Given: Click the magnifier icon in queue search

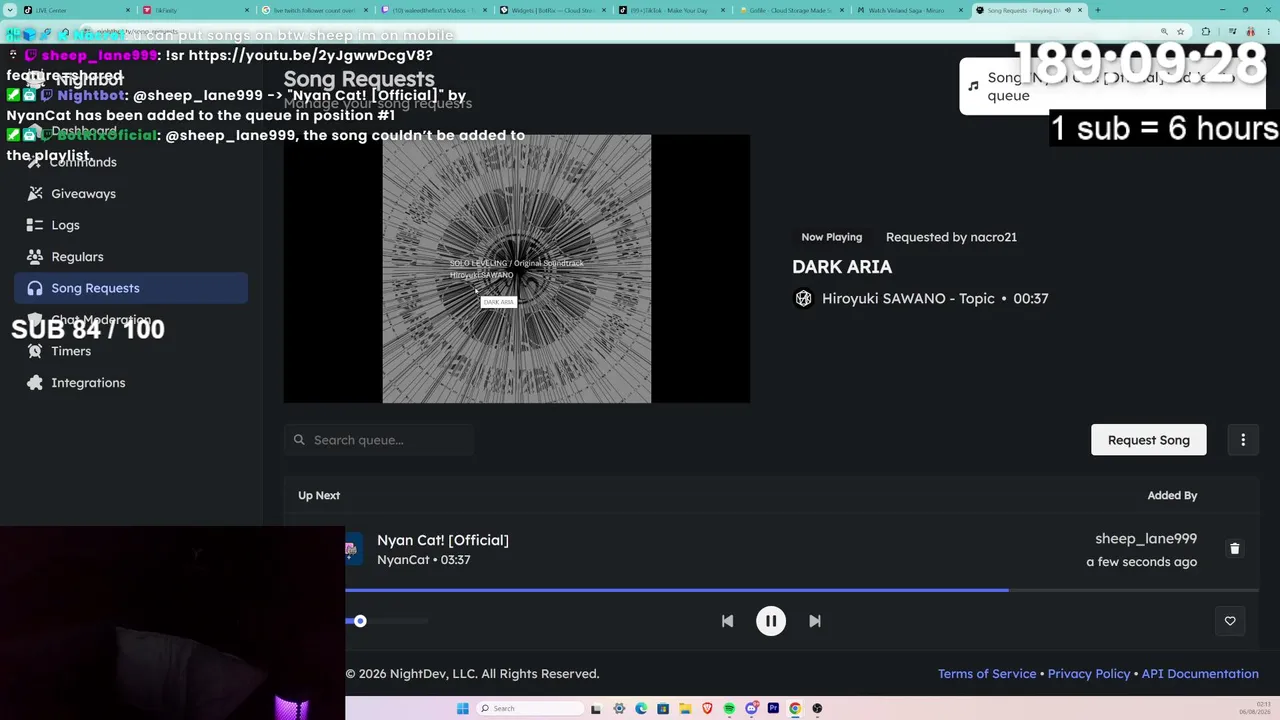Looking at the screenshot, I should 299,440.
